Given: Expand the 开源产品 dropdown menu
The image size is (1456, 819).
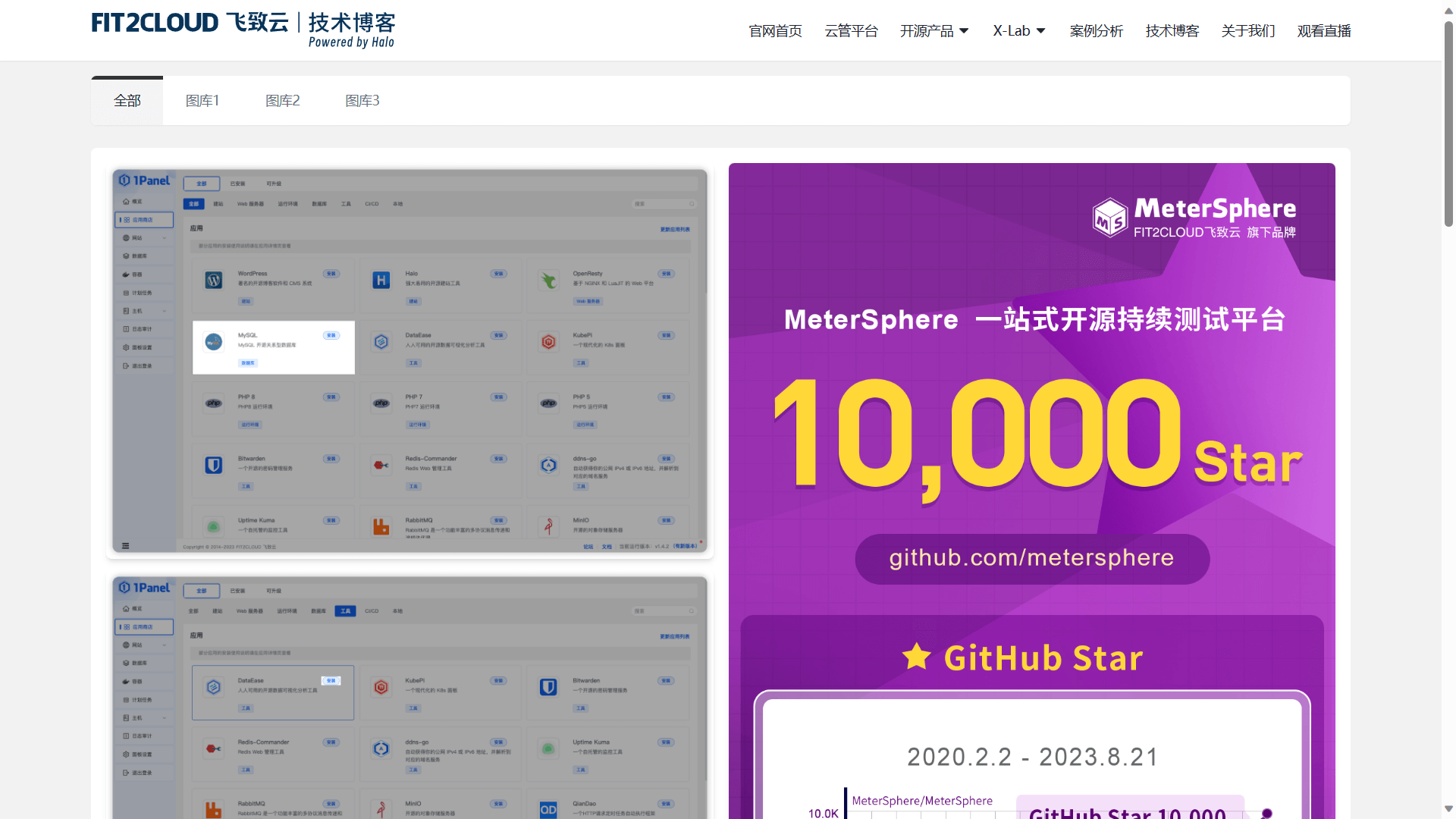Looking at the screenshot, I should click(x=934, y=31).
